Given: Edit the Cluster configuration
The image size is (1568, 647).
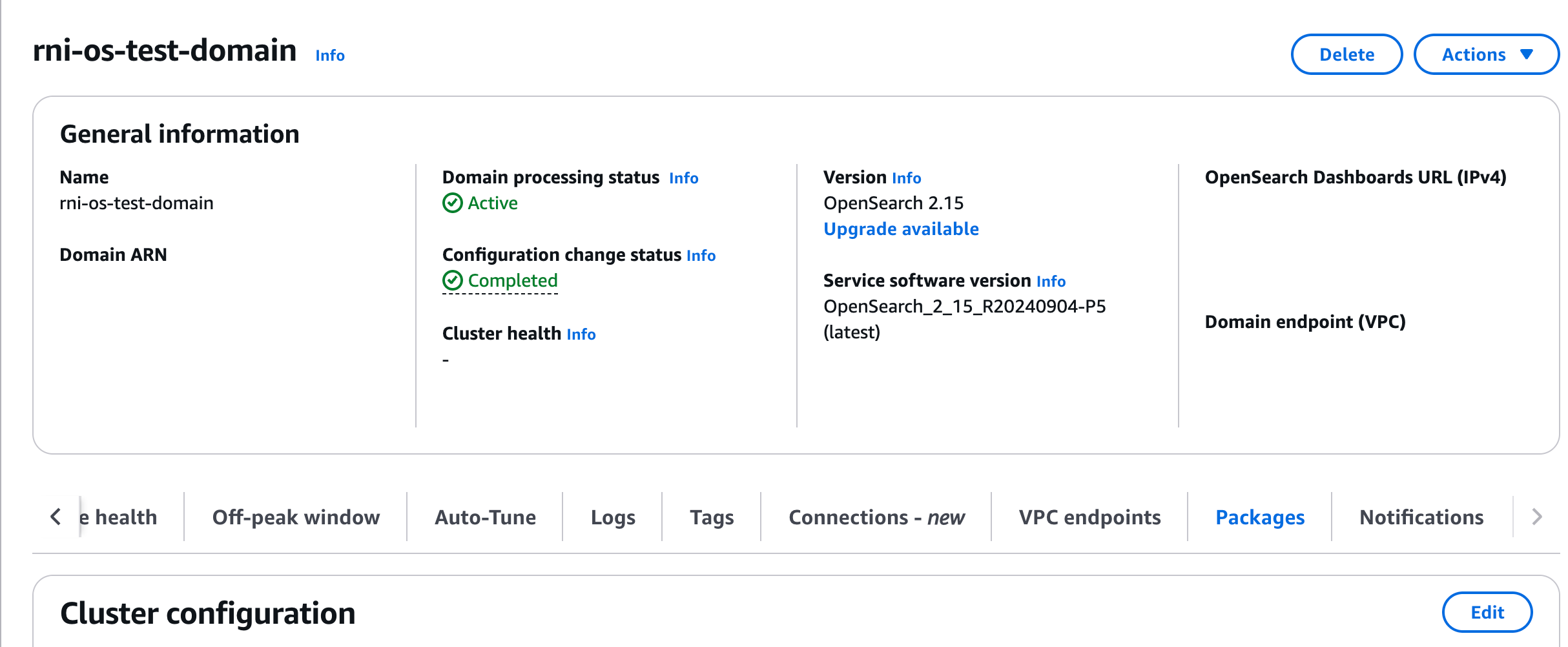Looking at the screenshot, I should [x=1487, y=612].
